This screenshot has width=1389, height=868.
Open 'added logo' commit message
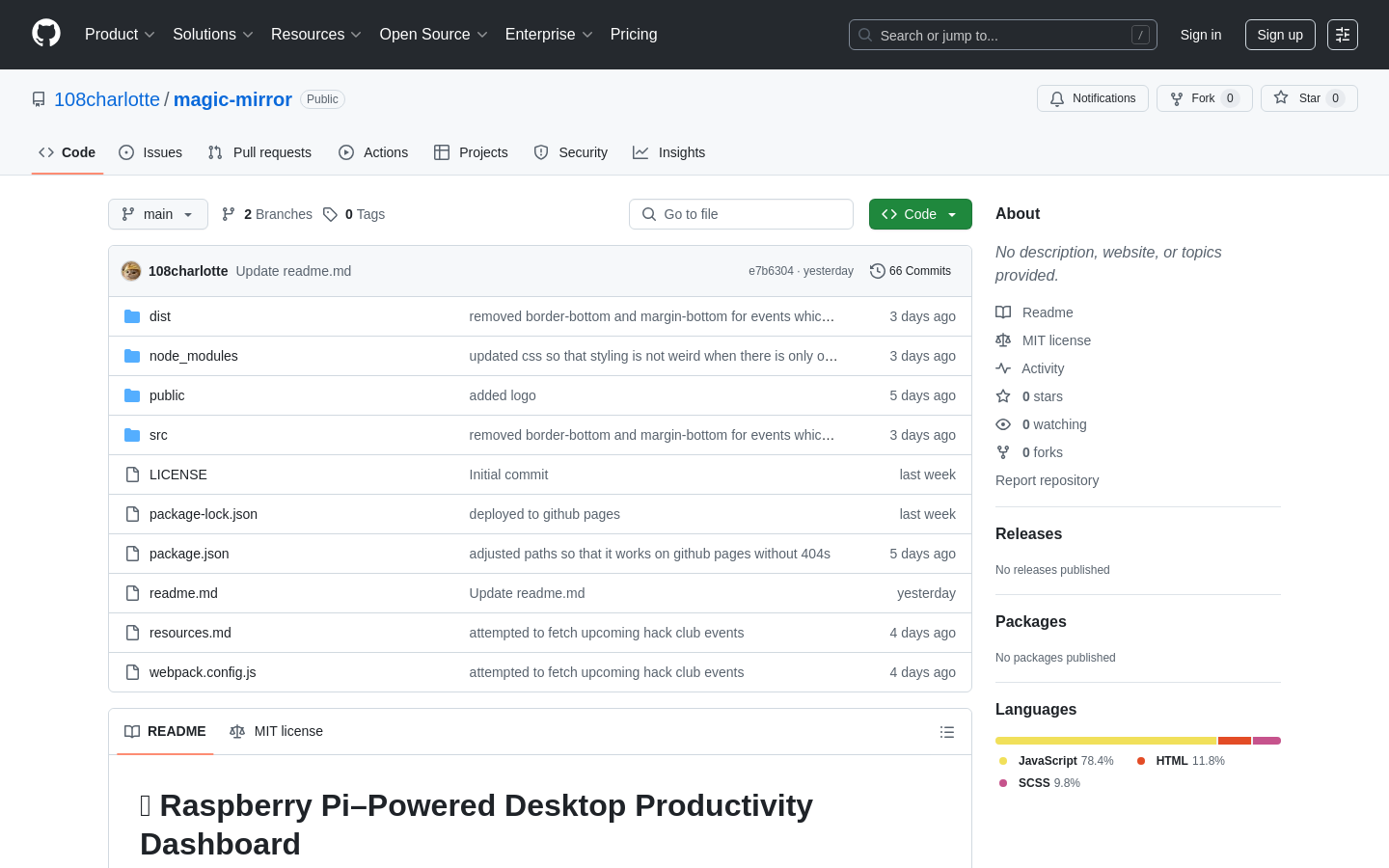pyautogui.click(x=503, y=395)
